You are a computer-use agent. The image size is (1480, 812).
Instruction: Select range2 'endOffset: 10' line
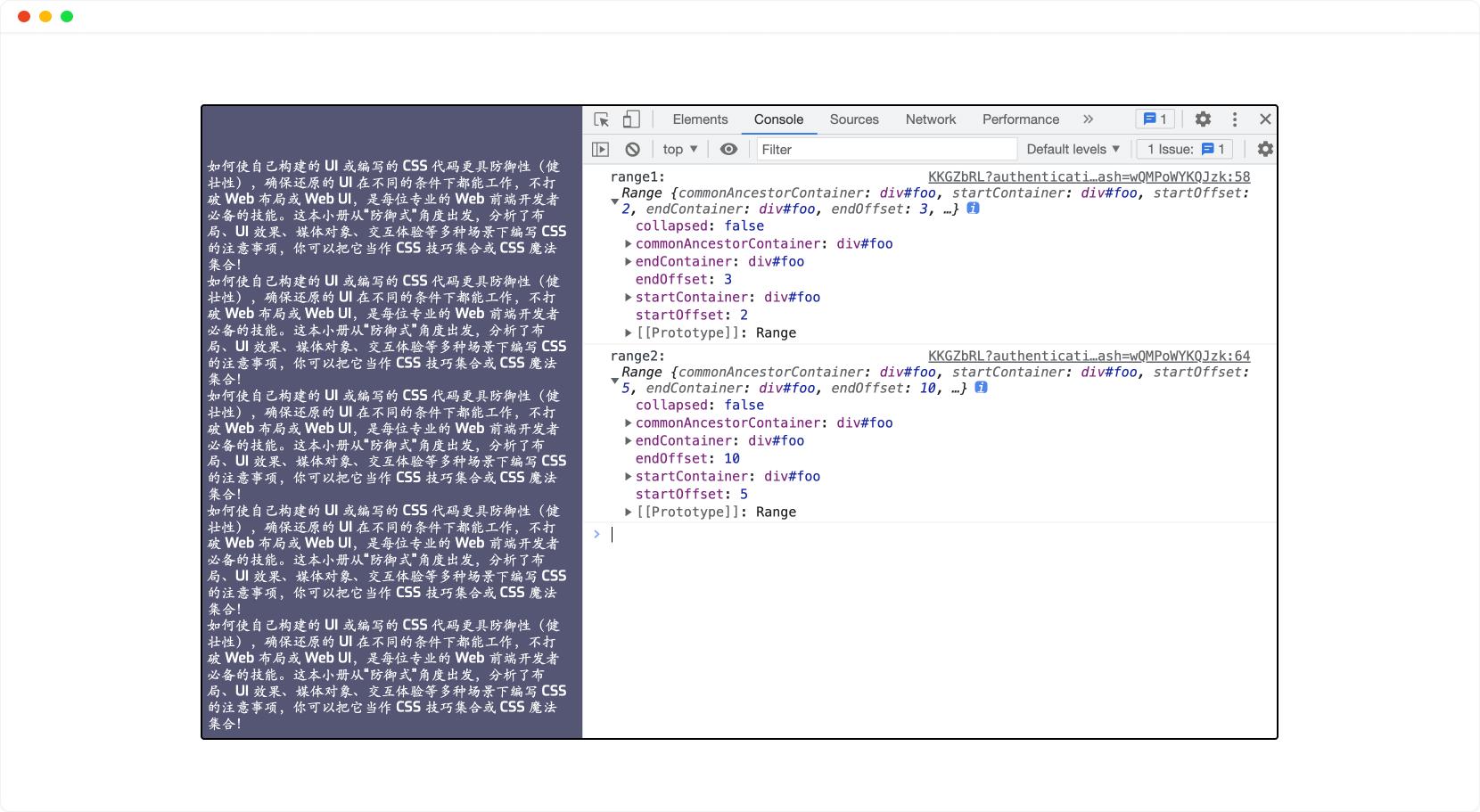click(687, 459)
